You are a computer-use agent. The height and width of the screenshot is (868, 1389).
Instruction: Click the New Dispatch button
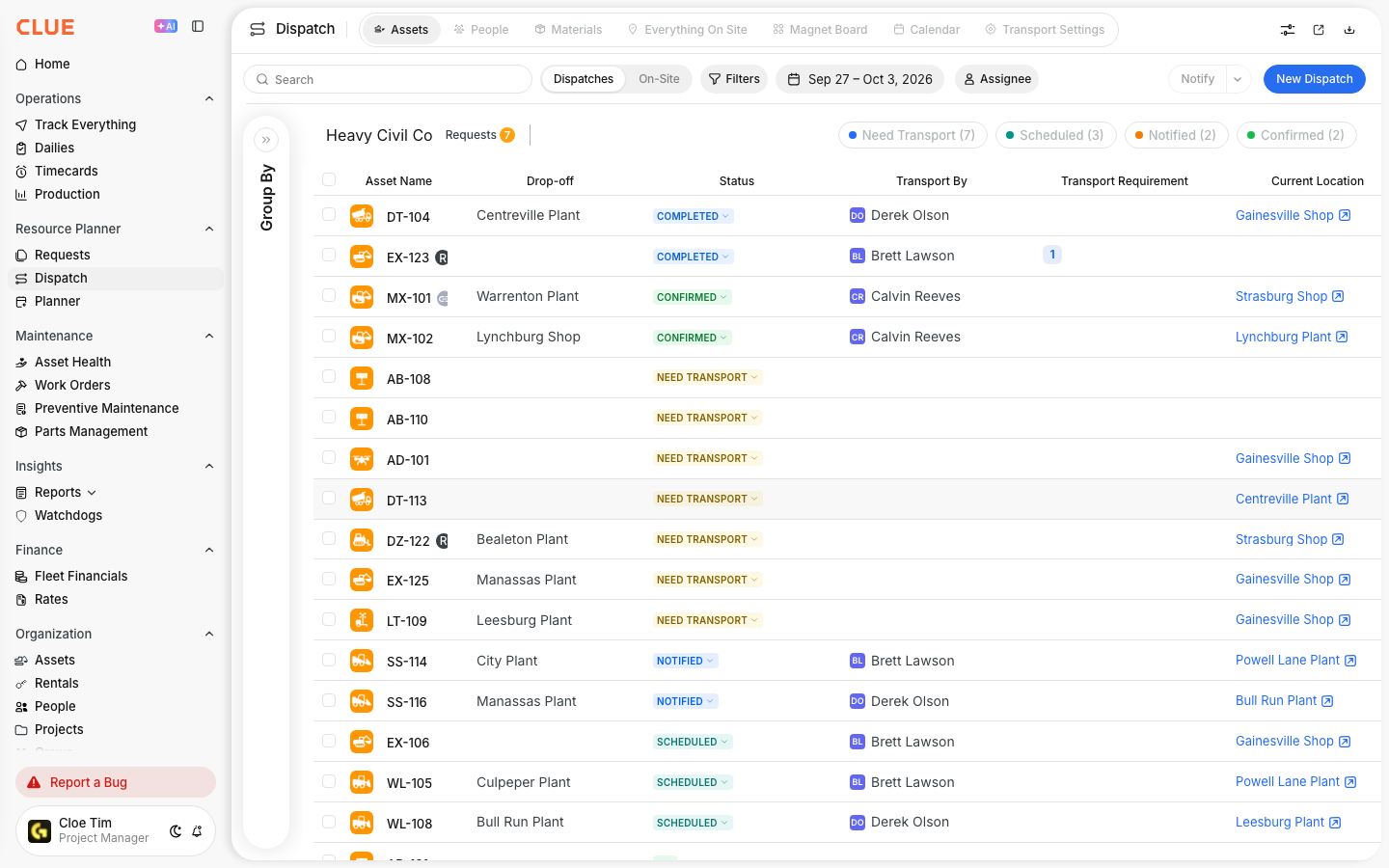click(x=1314, y=79)
